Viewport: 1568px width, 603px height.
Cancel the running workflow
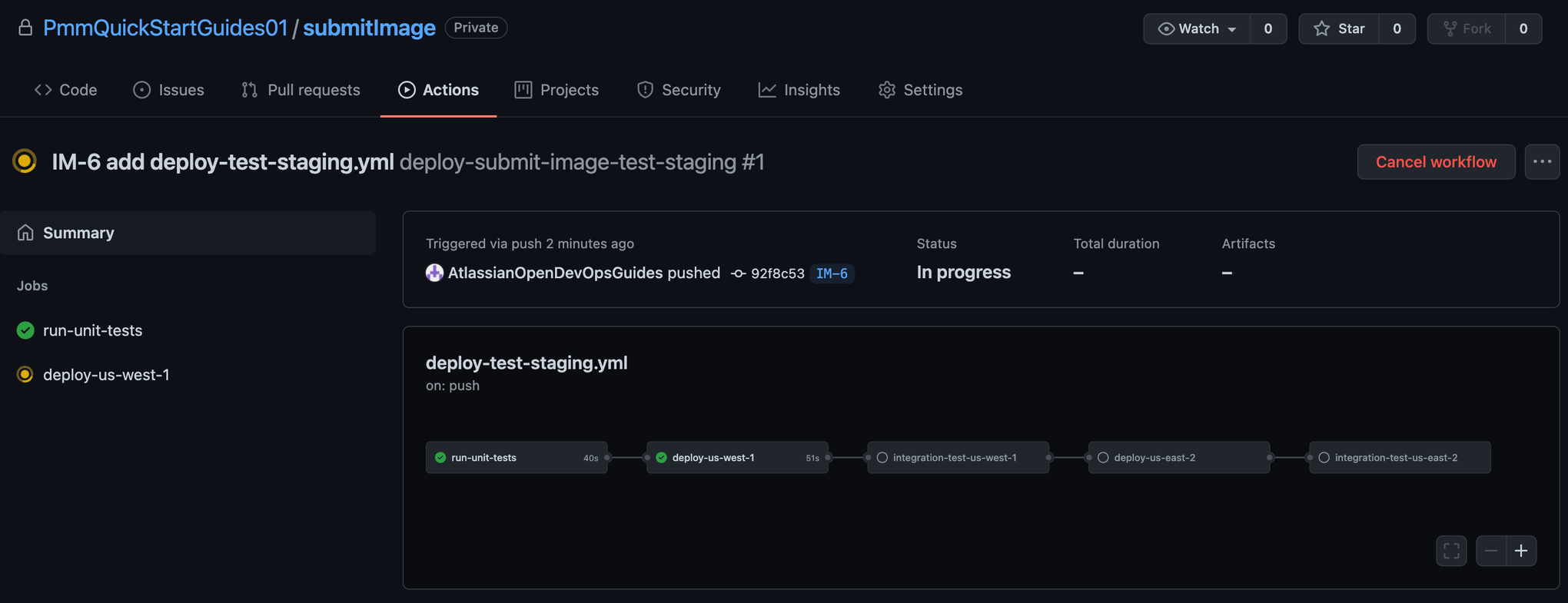click(x=1435, y=161)
